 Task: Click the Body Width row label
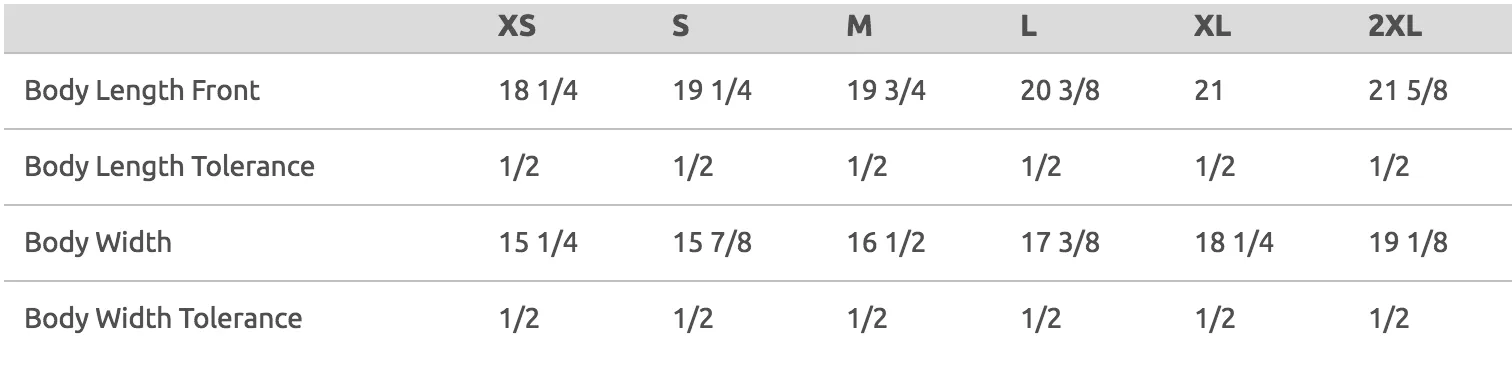point(98,242)
